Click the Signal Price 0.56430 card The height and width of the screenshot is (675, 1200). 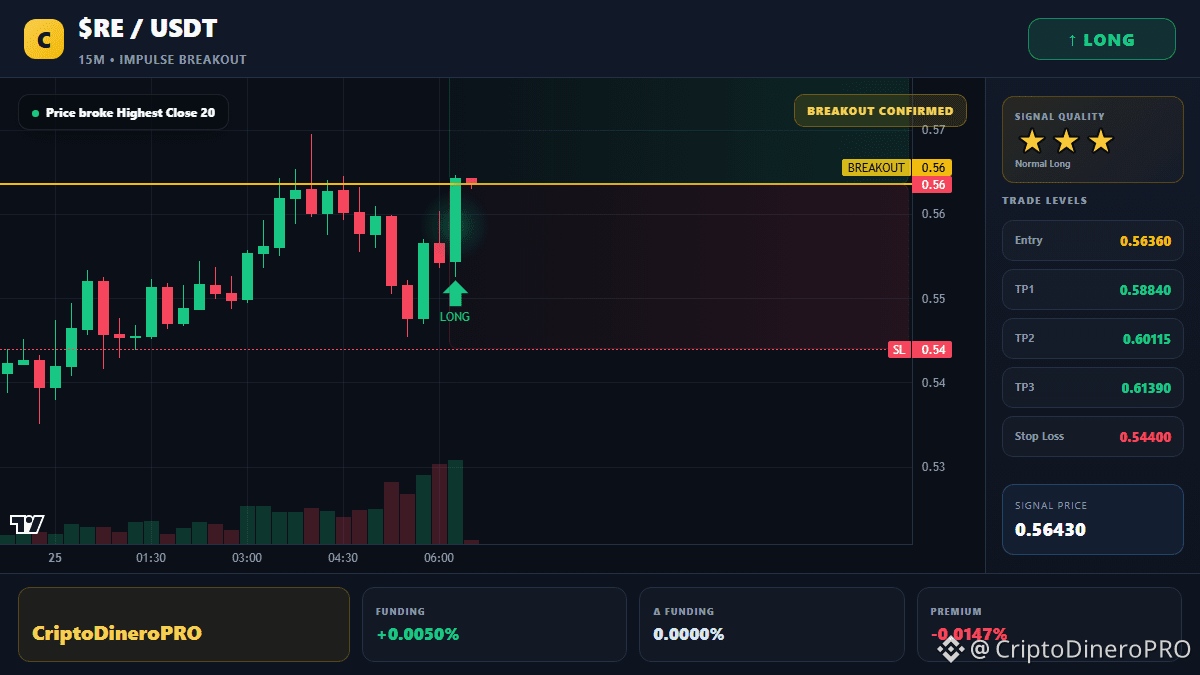[x=1093, y=519]
